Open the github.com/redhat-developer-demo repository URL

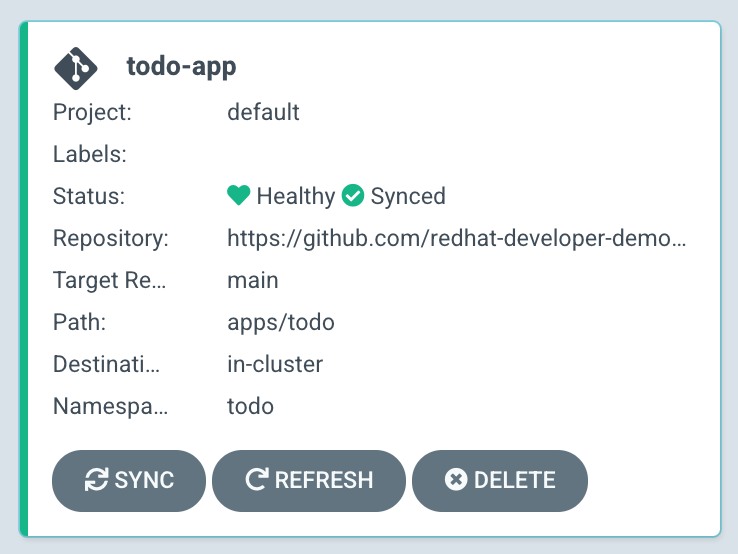point(457,238)
